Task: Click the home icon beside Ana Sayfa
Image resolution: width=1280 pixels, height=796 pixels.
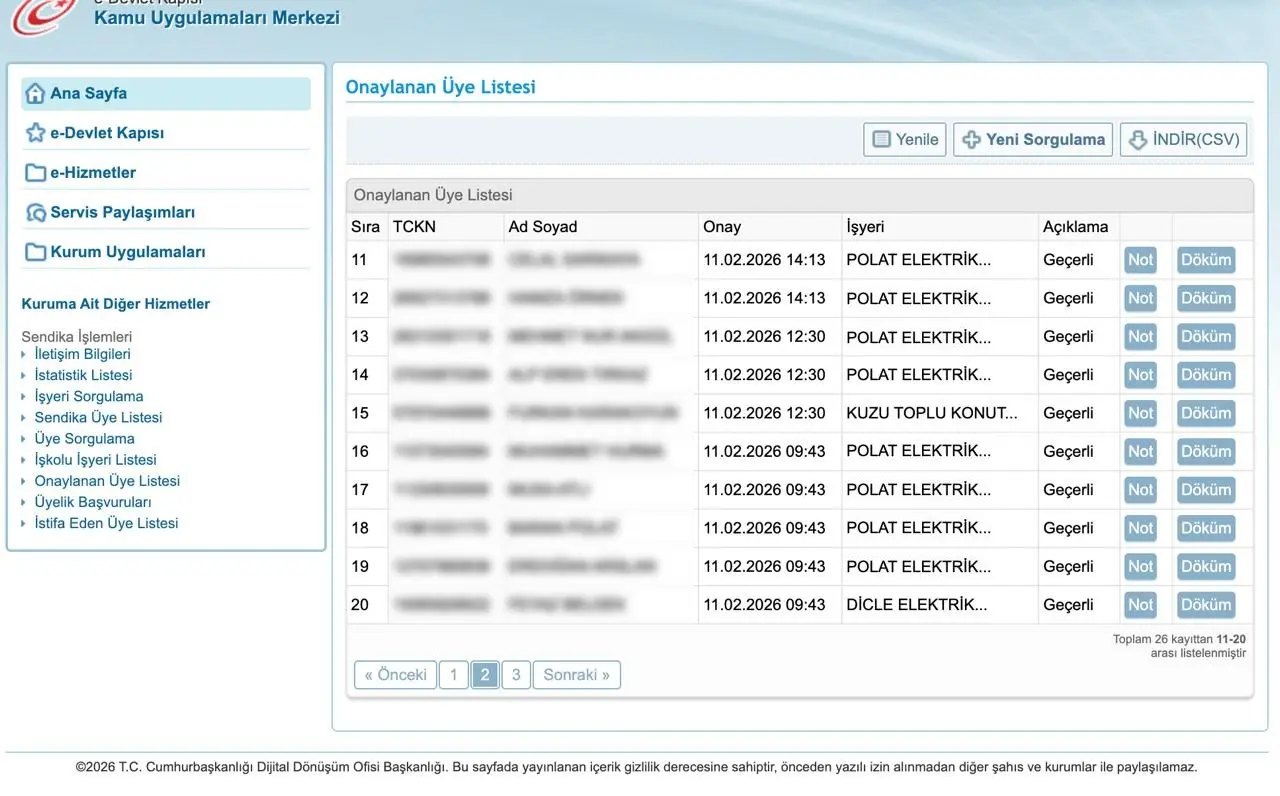Action: tap(35, 93)
